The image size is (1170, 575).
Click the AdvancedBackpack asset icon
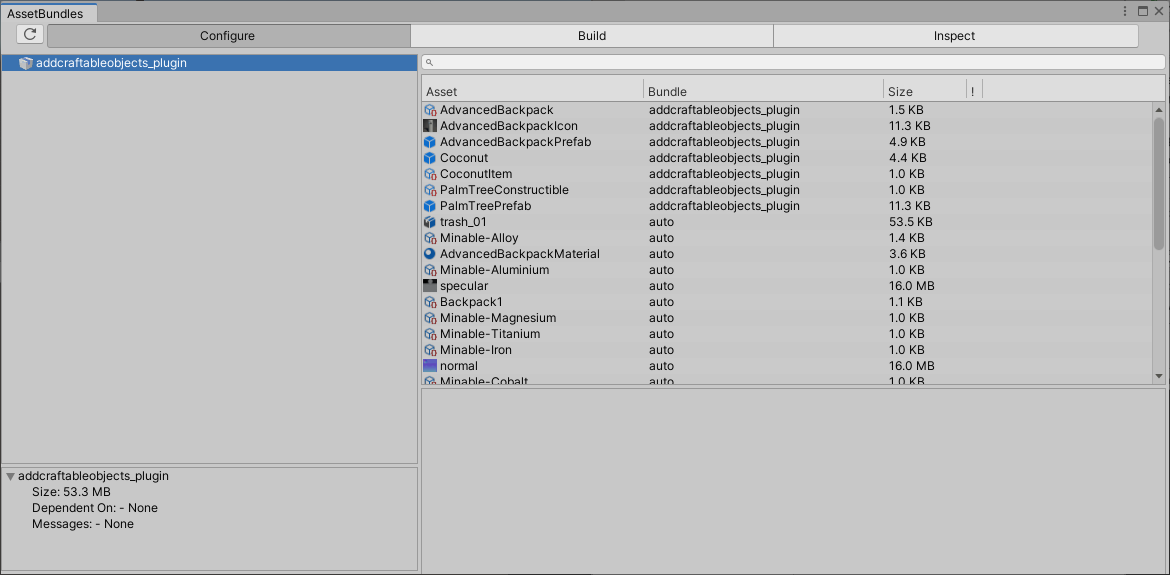point(430,110)
